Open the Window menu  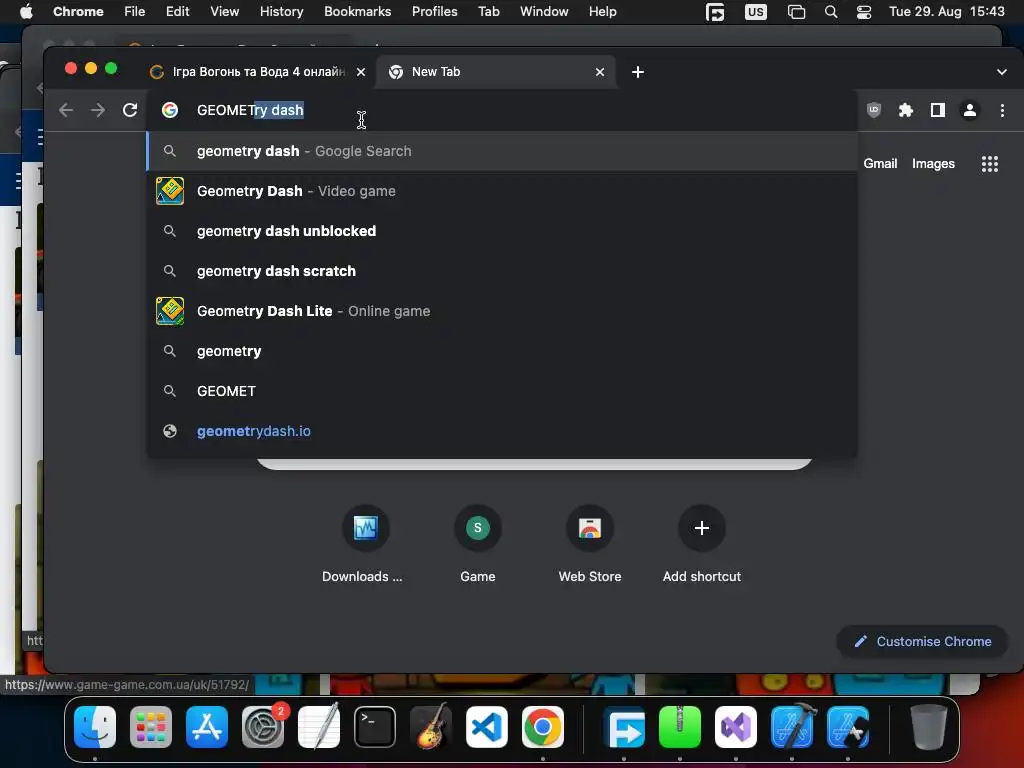[x=544, y=12]
